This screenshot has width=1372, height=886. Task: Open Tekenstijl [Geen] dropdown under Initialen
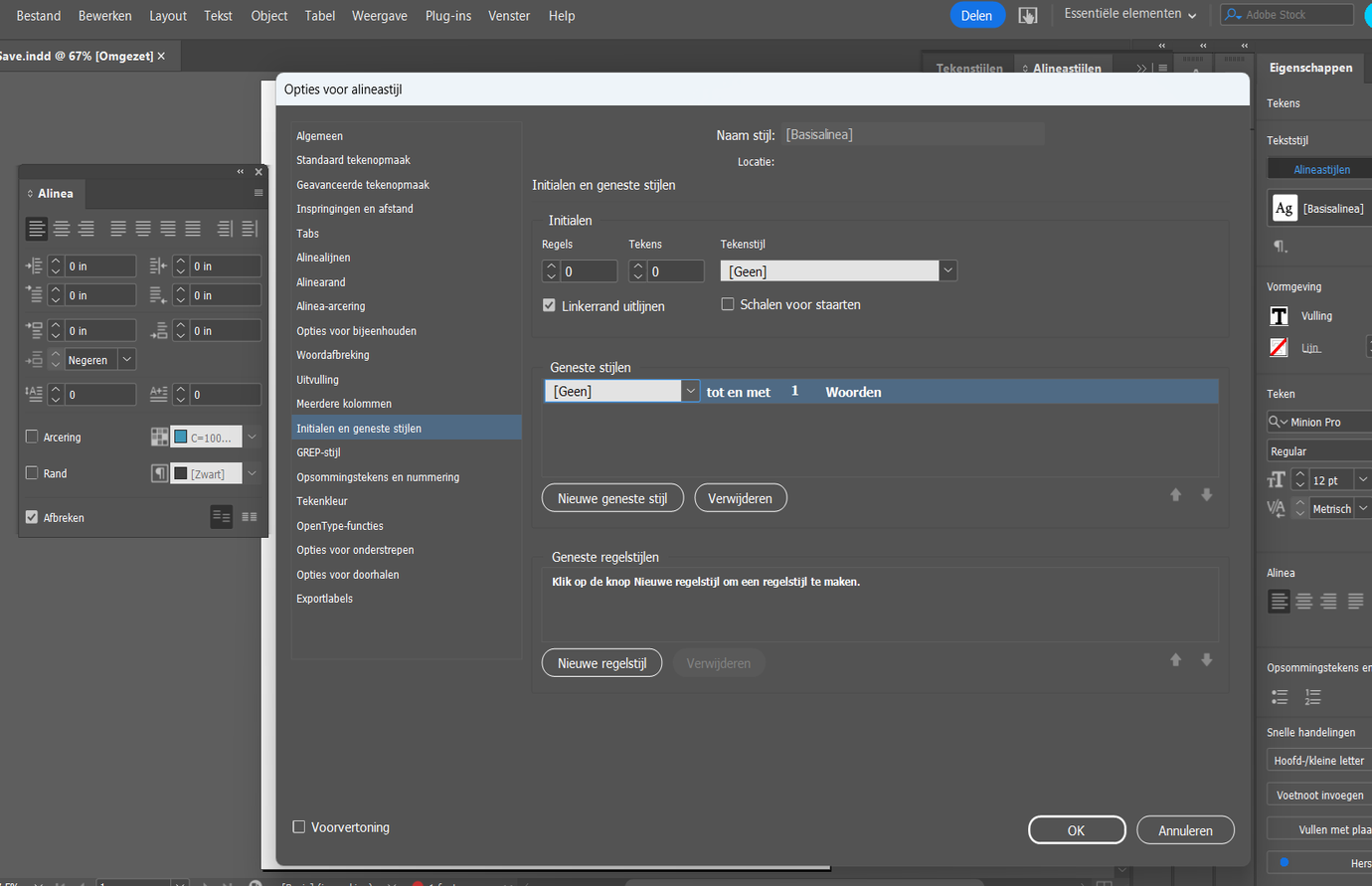pyautogui.click(x=947, y=270)
